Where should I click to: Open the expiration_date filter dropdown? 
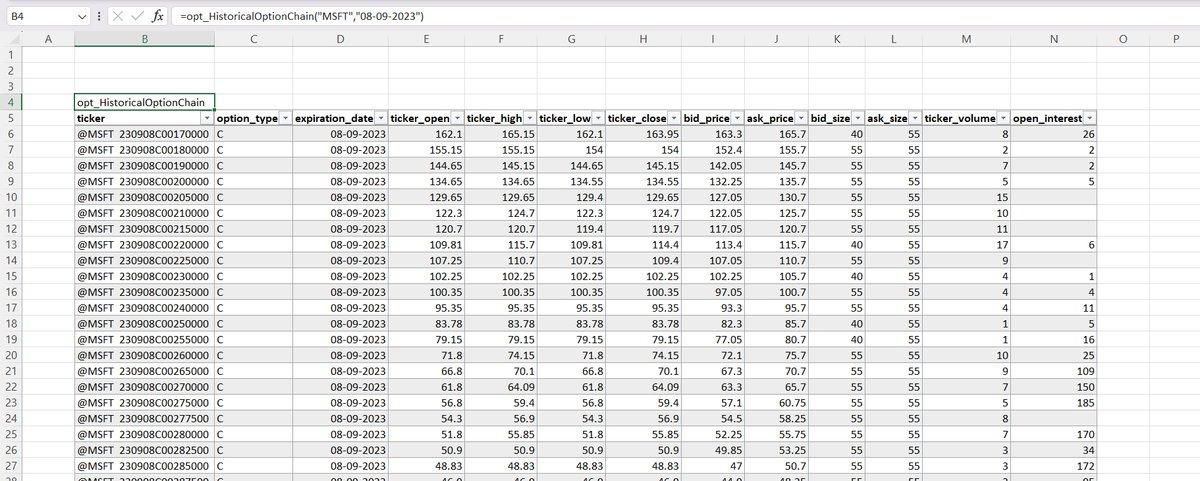(380, 118)
